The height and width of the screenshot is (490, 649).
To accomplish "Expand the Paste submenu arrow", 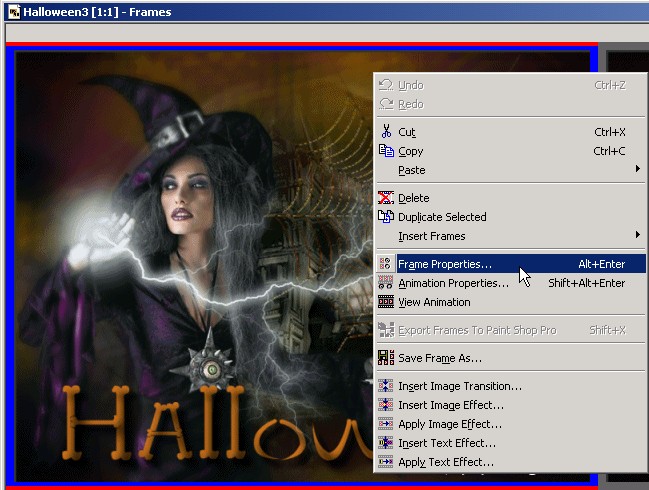I will (x=637, y=169).
